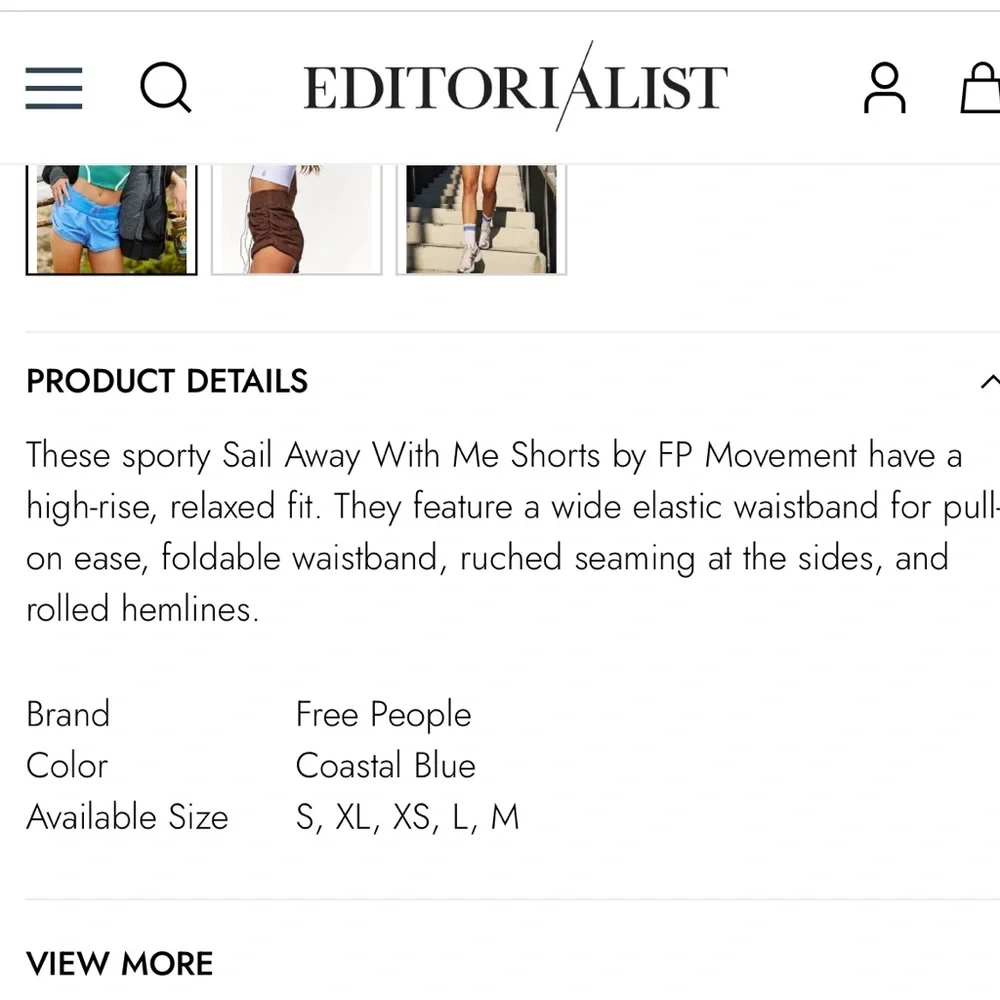The width and height of the screenshot is (1000, 1000).
Task: Click the PRODUCT DETAILS heading to toggle it
Action: (166, 381)
